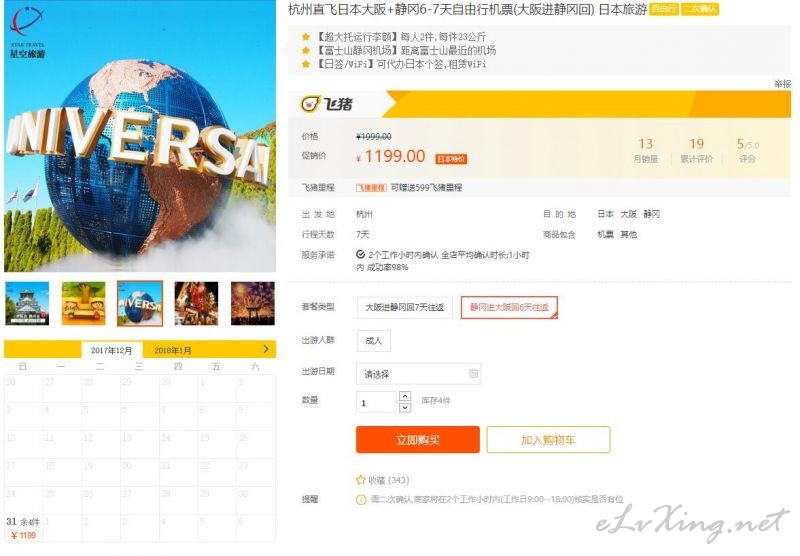Click the info icon beside reminder text
The width and height of the screenshot is (800, 556).
(361, 500)
